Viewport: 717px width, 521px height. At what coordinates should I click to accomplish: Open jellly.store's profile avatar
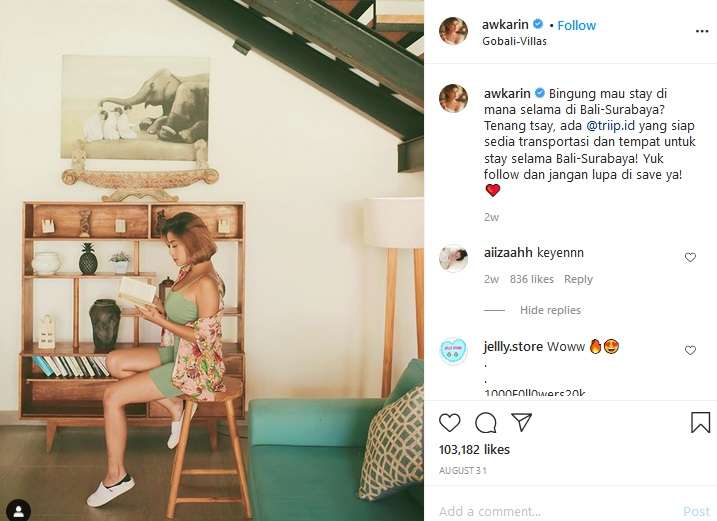click(x=453, y=351)
